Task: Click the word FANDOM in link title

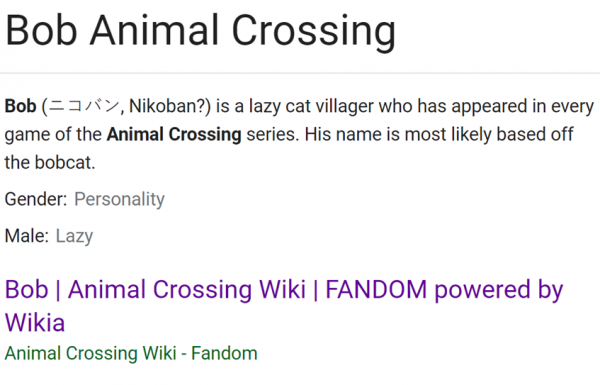Action: (376, 289)
